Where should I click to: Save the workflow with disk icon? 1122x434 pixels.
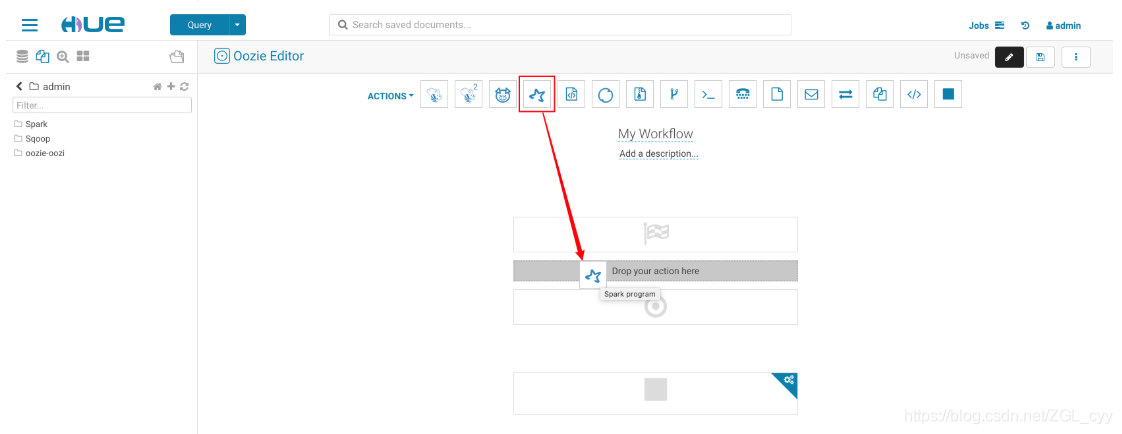(1040, 57)
